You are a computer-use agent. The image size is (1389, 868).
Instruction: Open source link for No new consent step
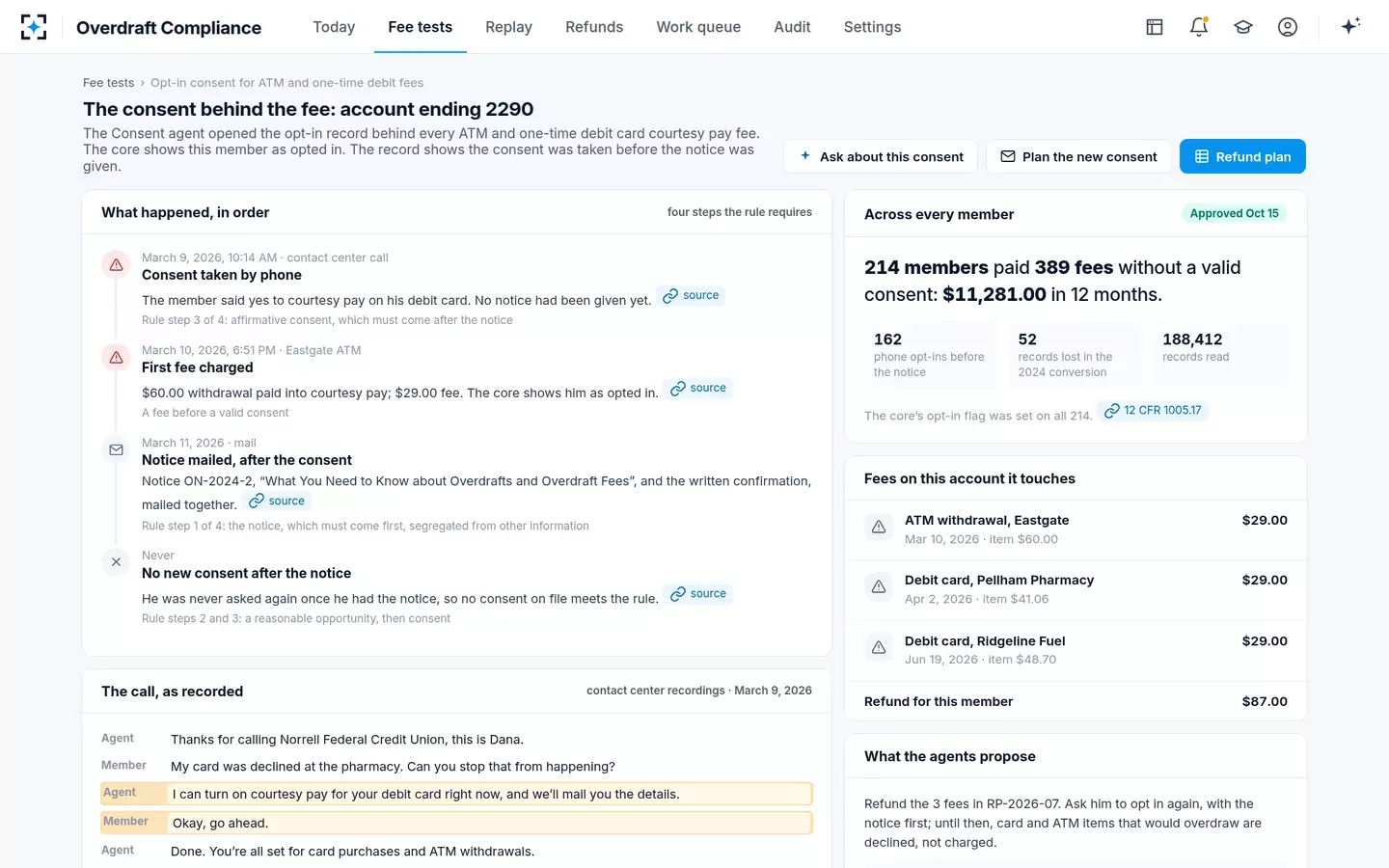tap(698, 593)
